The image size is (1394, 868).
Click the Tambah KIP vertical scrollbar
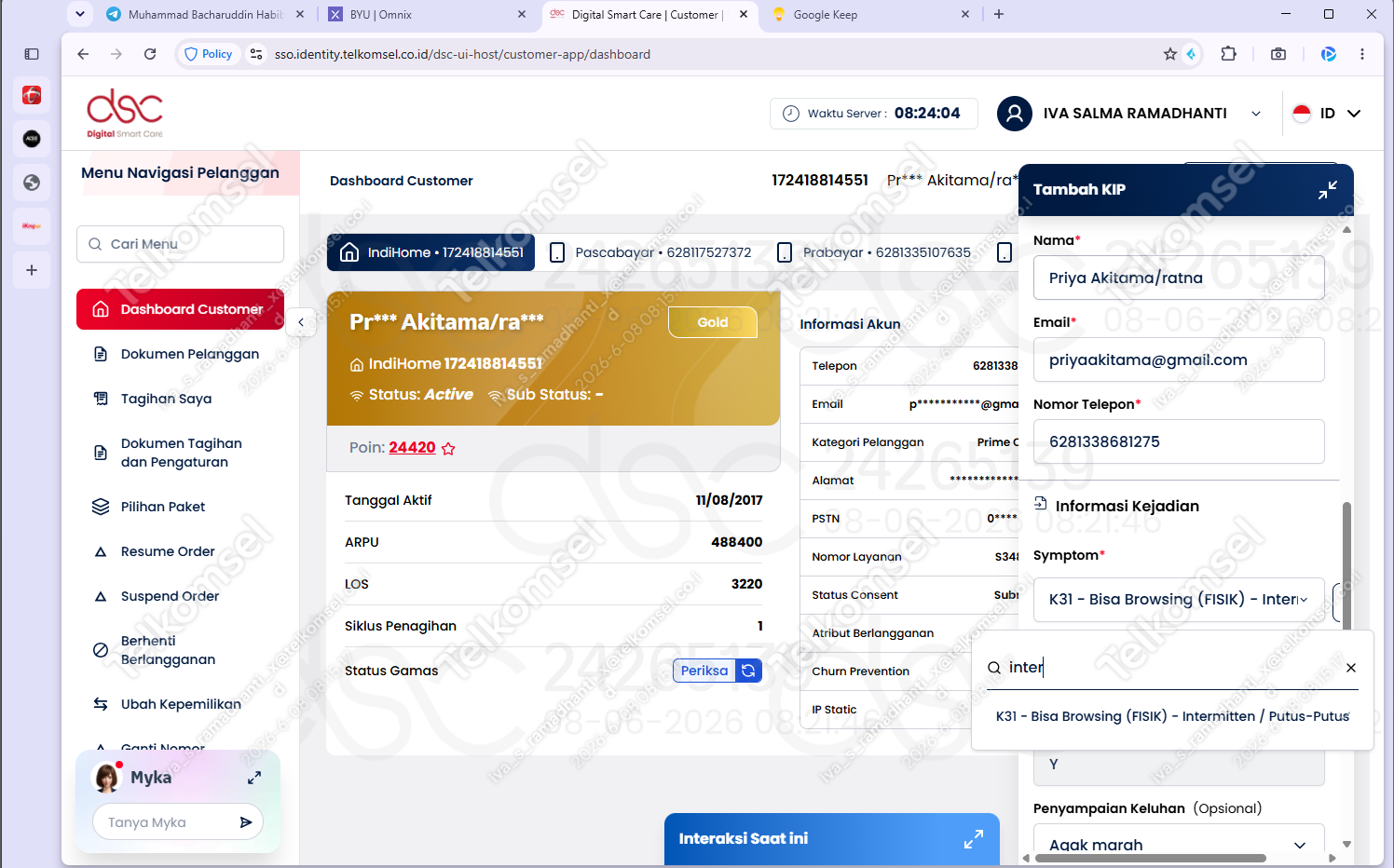(x=1346, y=564)
